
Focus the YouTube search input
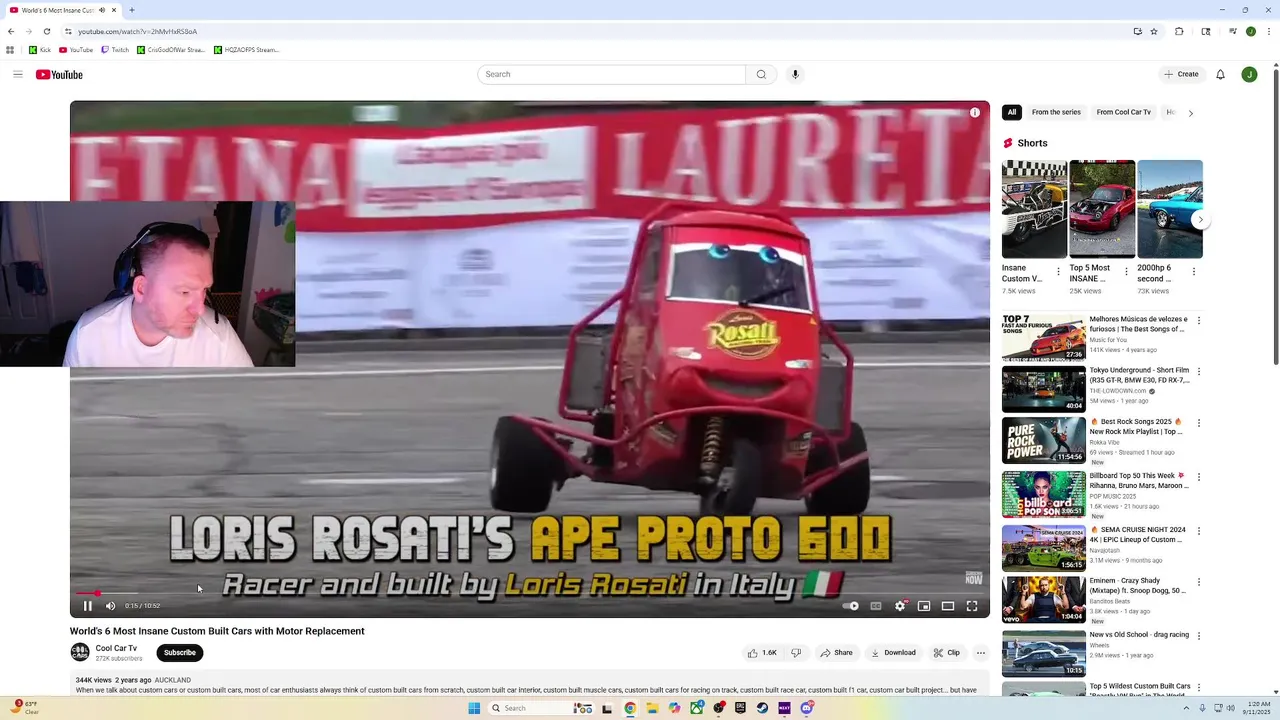click(x=612, y=74)
